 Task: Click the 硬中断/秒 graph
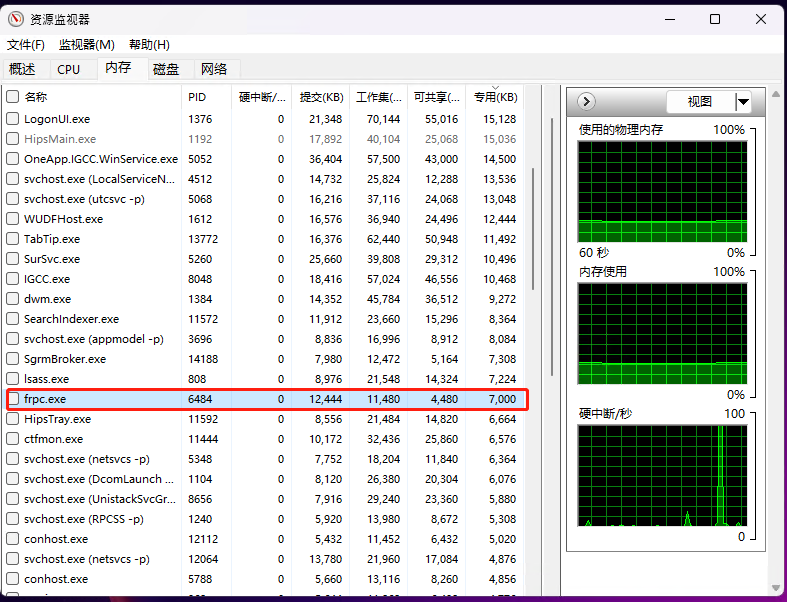(x=662, y=476)
